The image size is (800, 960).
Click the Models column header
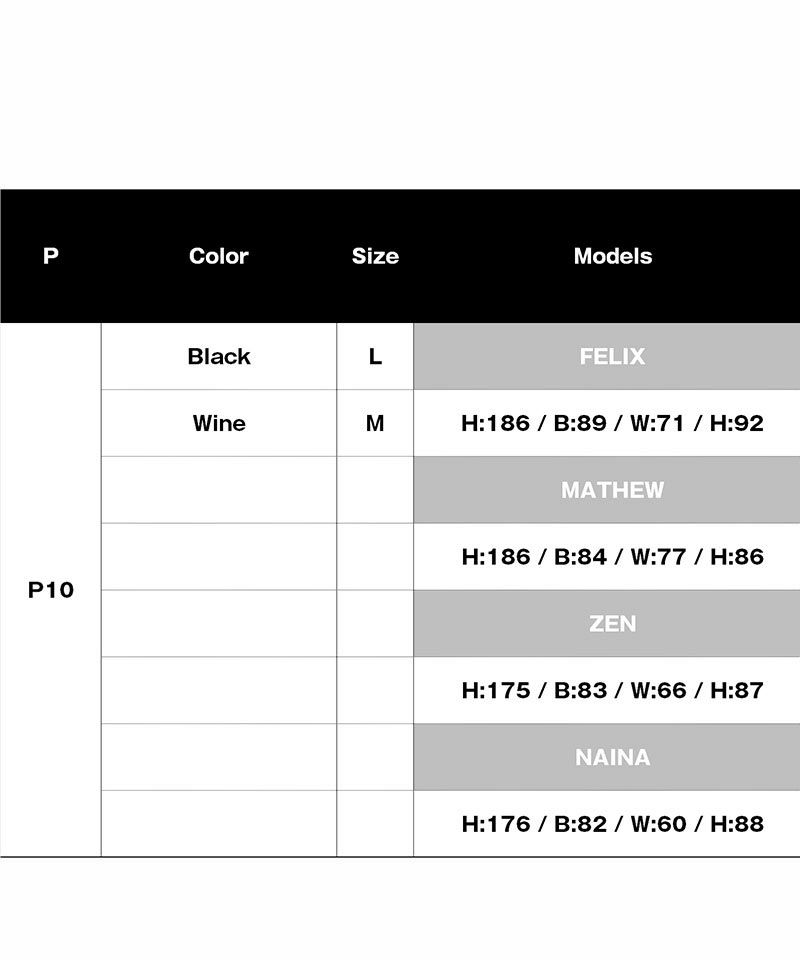[612, 256]
